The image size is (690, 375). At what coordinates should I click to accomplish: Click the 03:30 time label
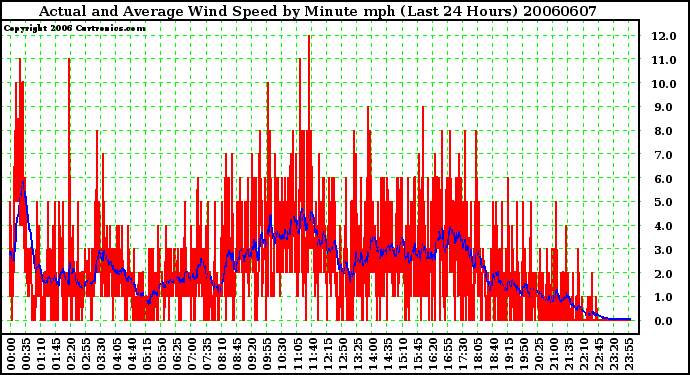[102, 354]
